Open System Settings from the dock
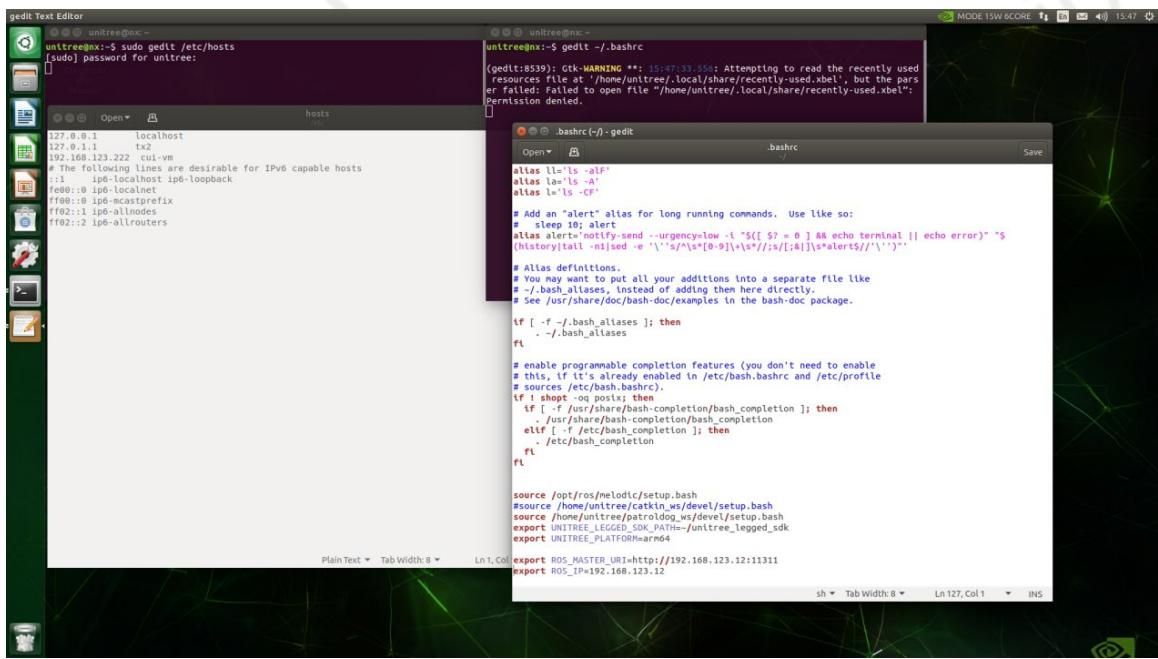Image resolution: width=1158 pixels, height=659 pixels. [x=24, y=255]
